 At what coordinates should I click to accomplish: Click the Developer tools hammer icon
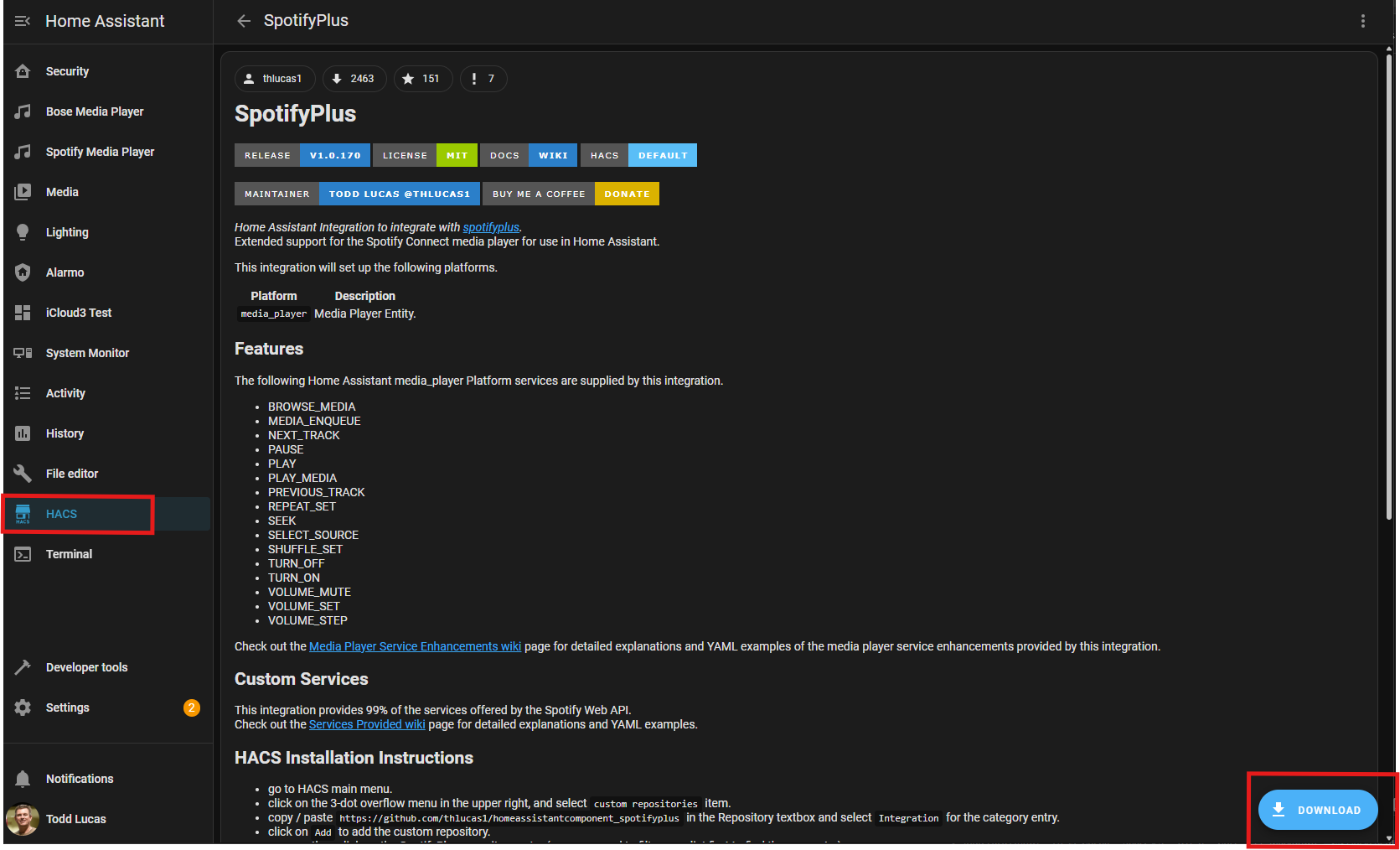click(x=23, y=667)
